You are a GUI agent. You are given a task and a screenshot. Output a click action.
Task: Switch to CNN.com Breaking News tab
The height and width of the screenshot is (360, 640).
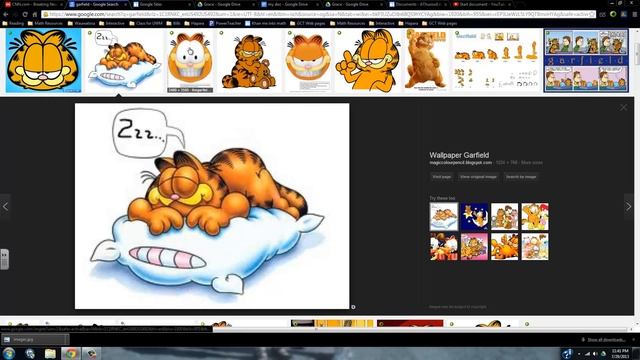coord(33,4)
